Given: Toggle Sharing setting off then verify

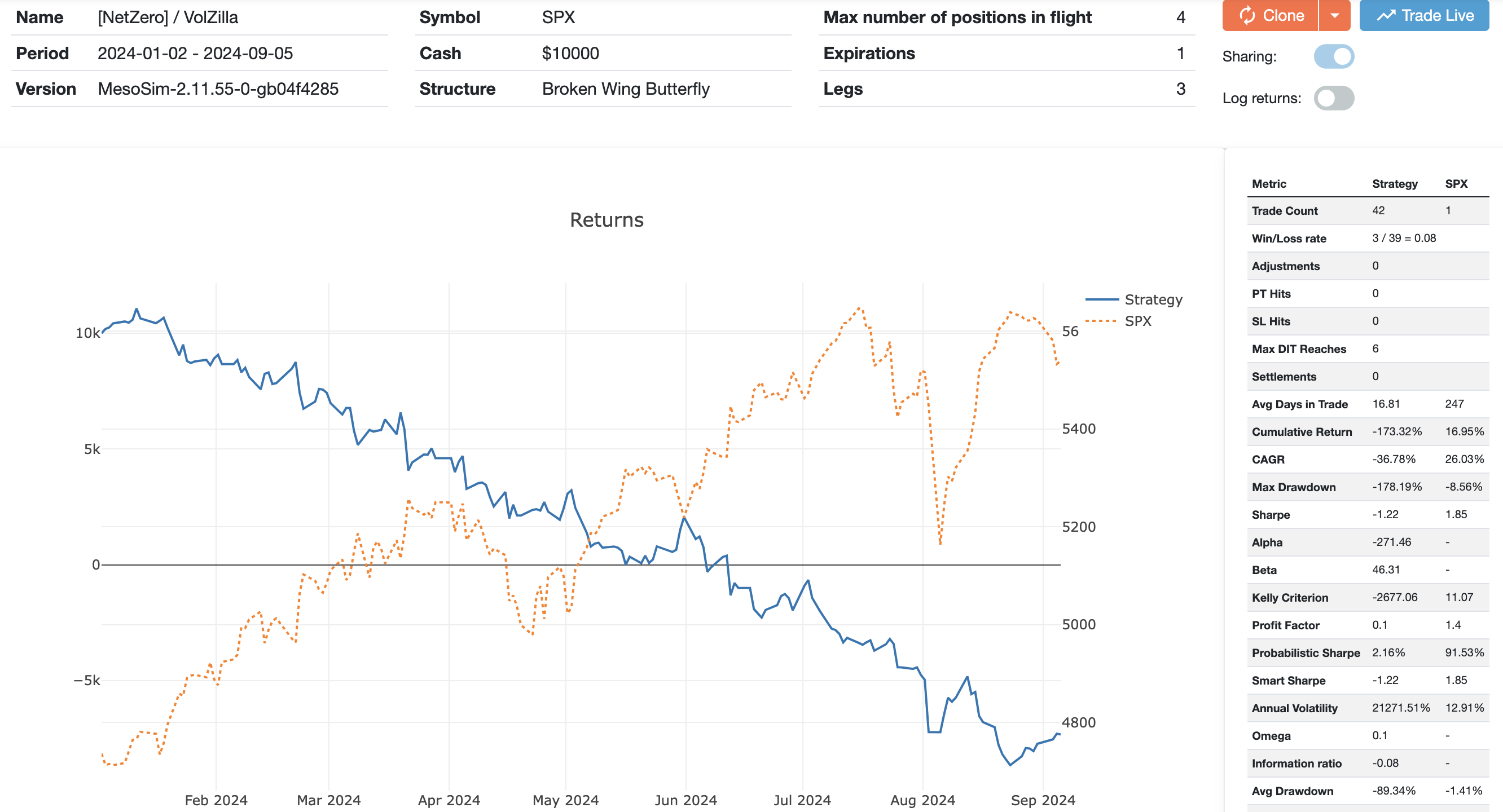Looking at the screenshot, I should 1335,56.
